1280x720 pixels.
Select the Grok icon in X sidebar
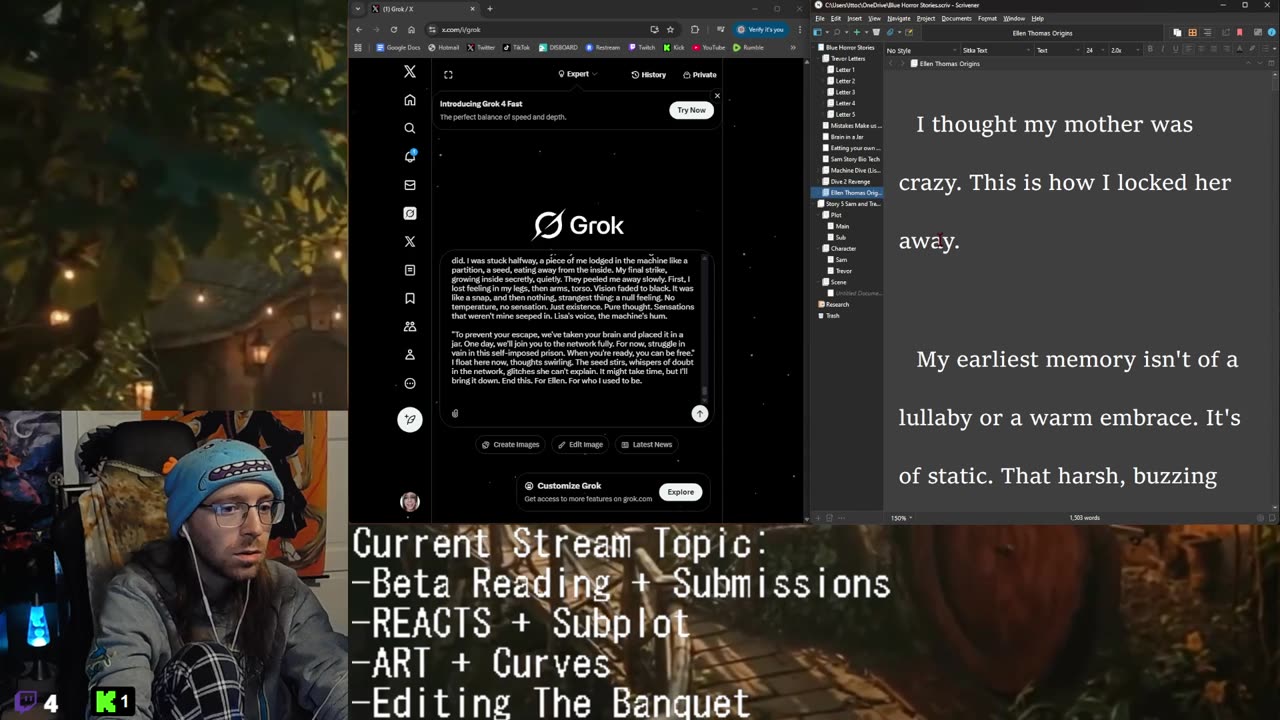(410, 213)
